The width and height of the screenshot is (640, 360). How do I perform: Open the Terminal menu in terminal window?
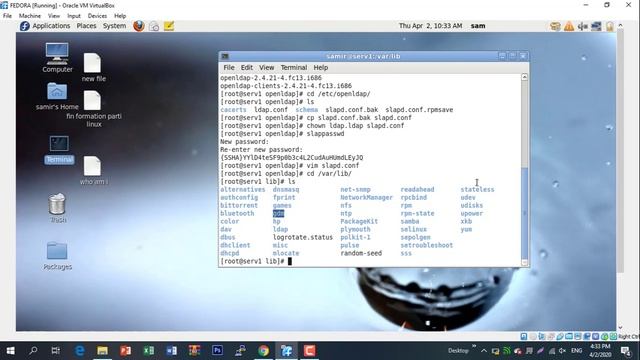pos(293,68)
